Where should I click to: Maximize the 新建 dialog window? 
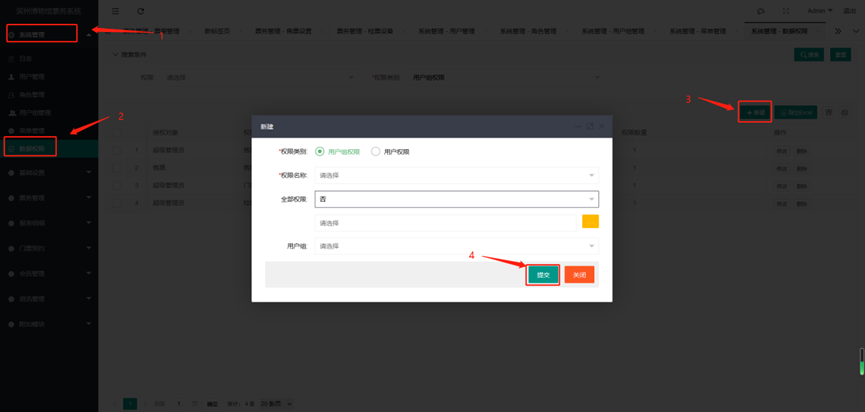pyautogui.click(x=590, y=127)
